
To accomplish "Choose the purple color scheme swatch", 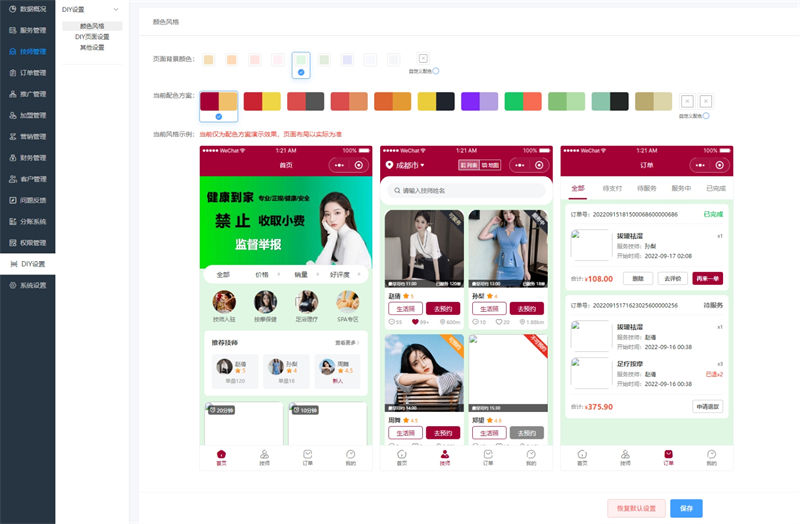I will [x=480, y=101].
